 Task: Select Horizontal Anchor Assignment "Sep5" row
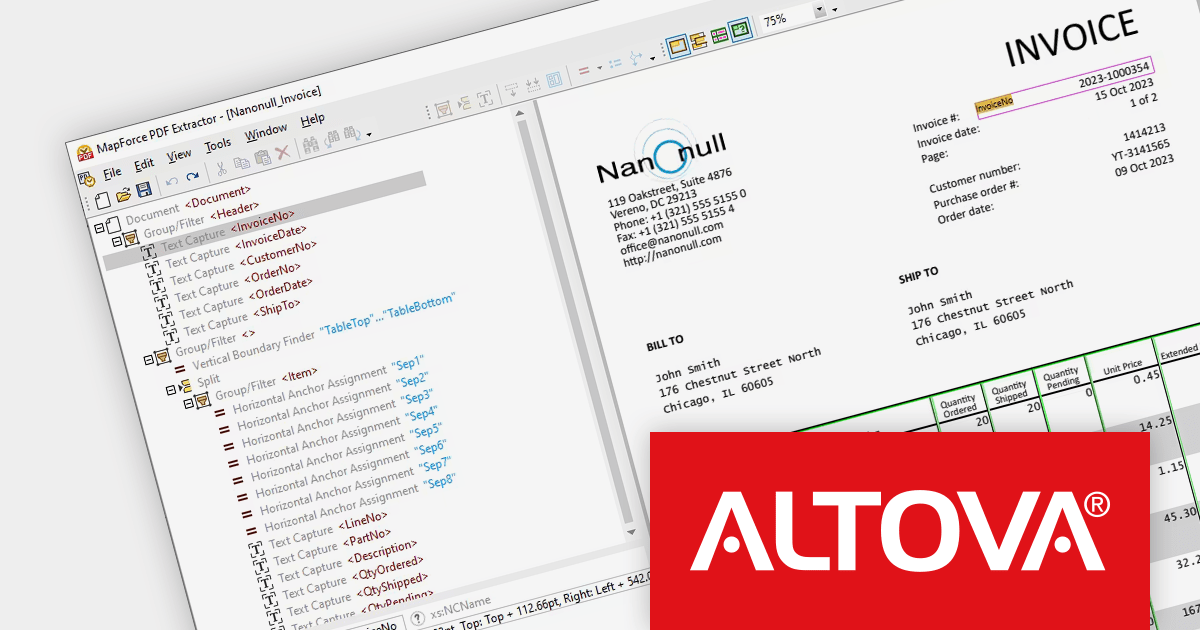click(x=339, y=454)
